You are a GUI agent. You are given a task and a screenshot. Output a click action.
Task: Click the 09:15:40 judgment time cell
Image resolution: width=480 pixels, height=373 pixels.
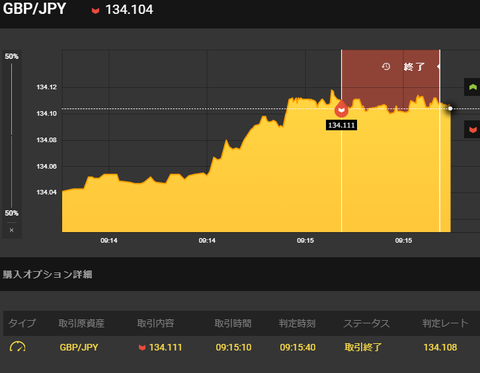pyautogui.click(x=298, y=347)
